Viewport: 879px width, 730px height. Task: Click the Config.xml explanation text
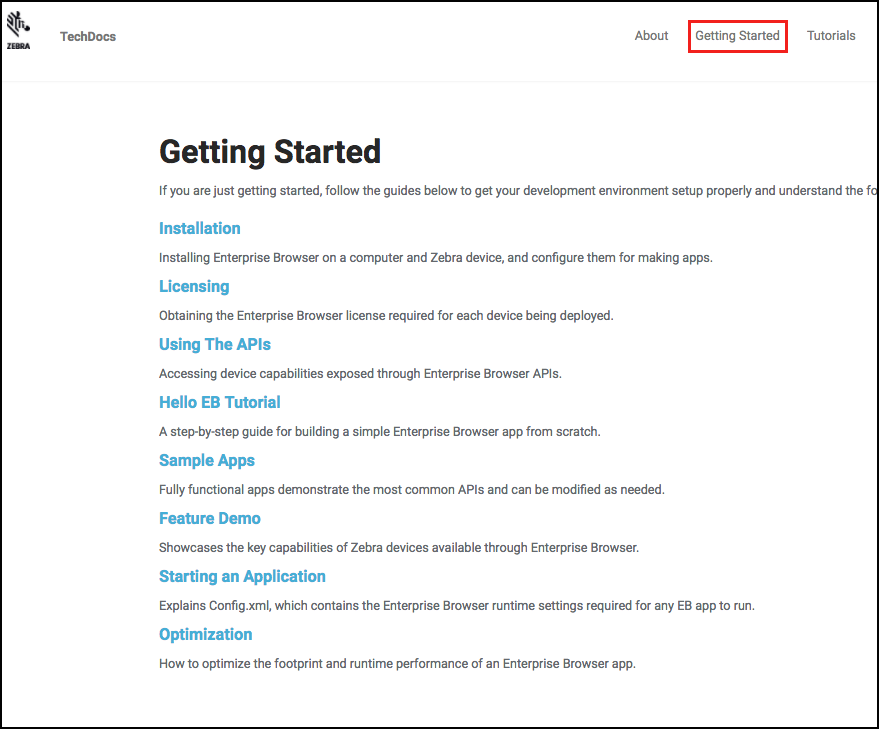[457, 606]
